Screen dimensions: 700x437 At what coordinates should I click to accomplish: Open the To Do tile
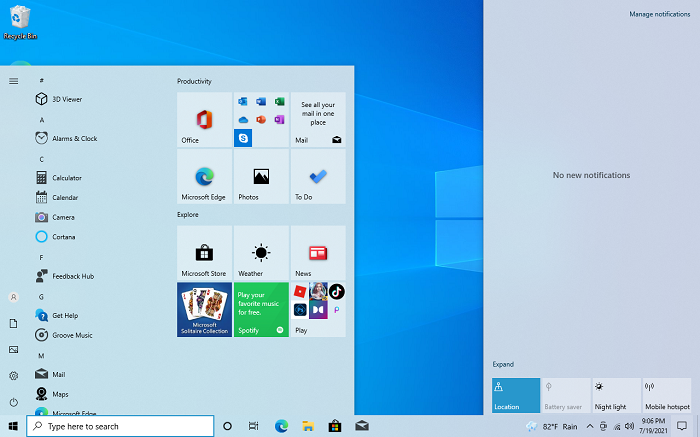click(x=318, y=176)
